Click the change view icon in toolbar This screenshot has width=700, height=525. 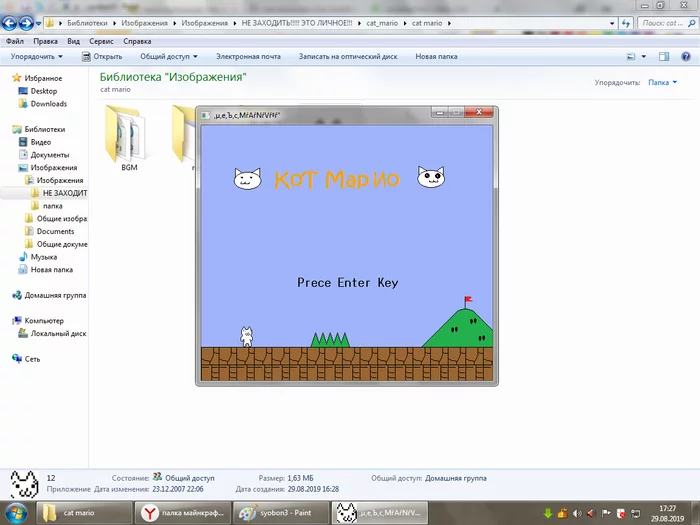[x=631, y=57]
